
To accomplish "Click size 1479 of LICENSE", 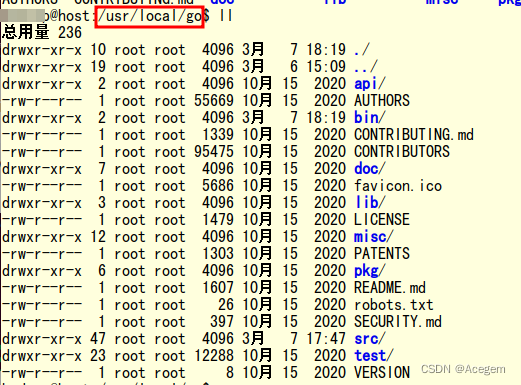I will click(218, 220).
